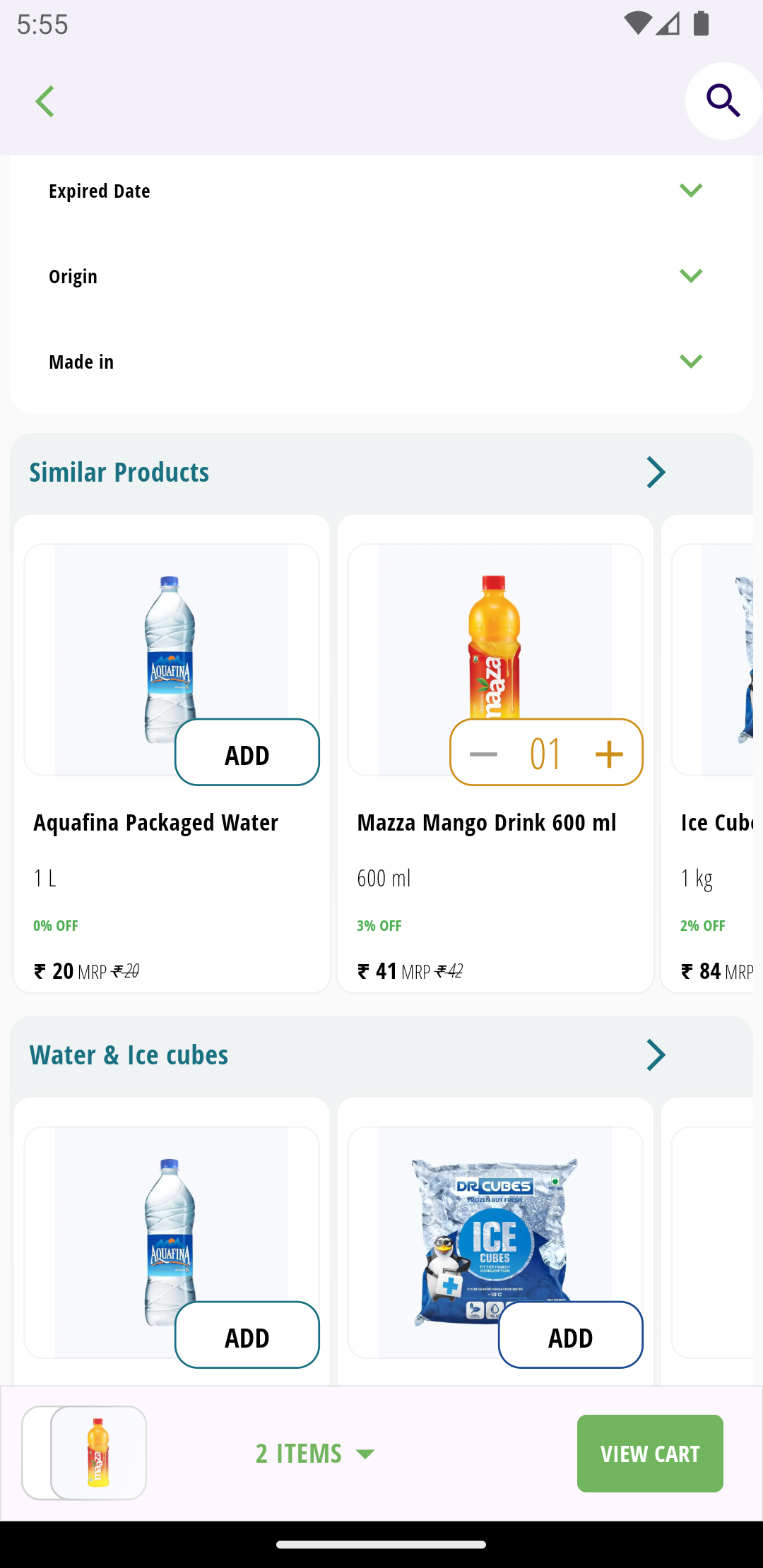
Task: Open the 2 ITEMS cart dropdown
Action: tap(316, 1454)
